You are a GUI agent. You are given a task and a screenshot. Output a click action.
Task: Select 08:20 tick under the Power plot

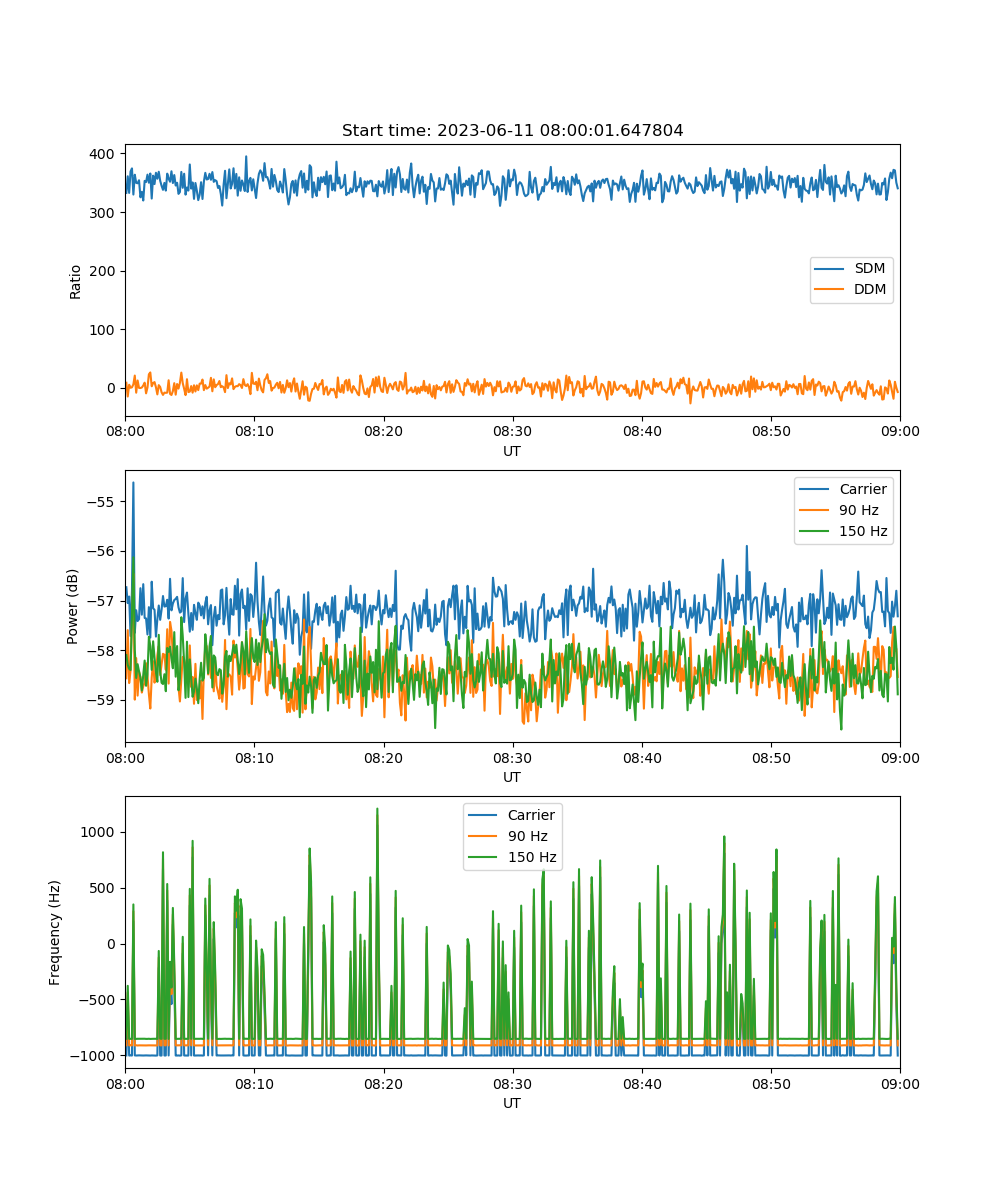[383, 757]
